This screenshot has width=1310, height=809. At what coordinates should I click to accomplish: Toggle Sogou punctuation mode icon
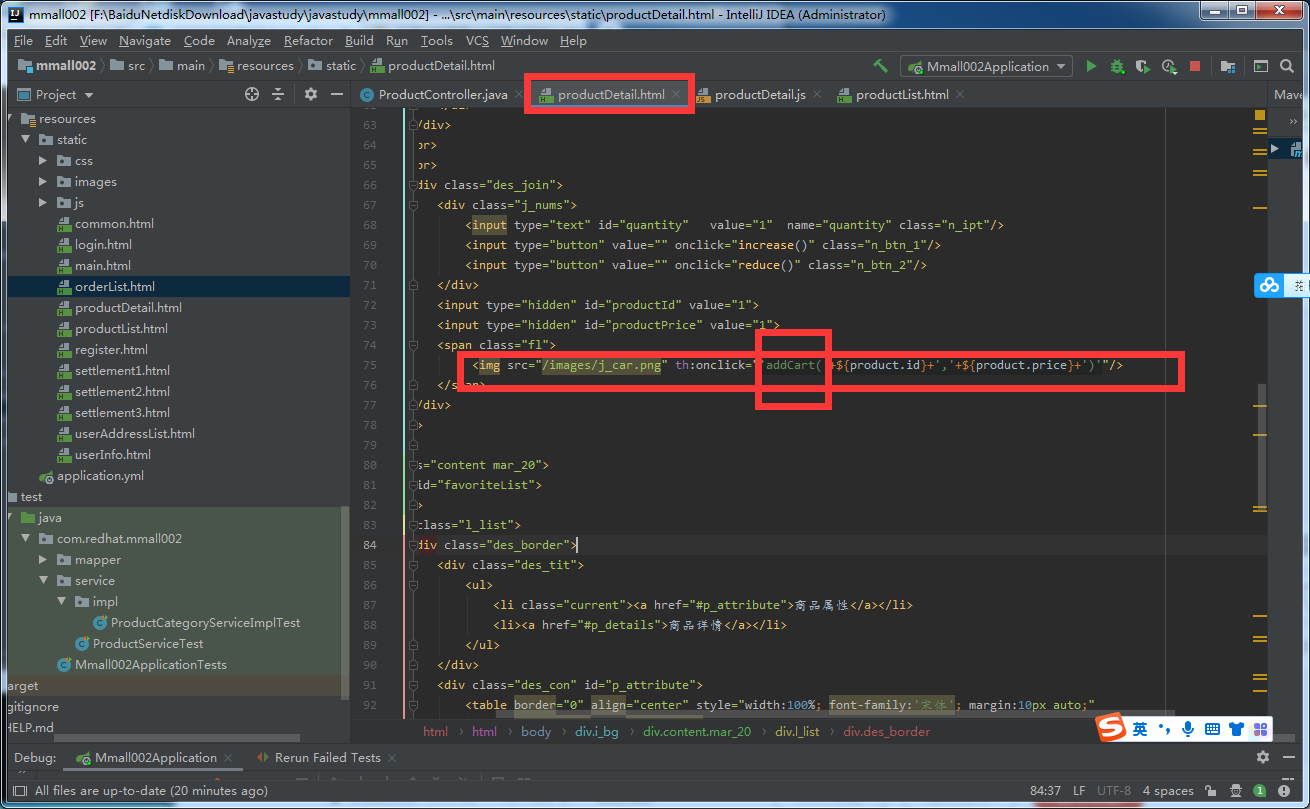[x=1164, y=730]
